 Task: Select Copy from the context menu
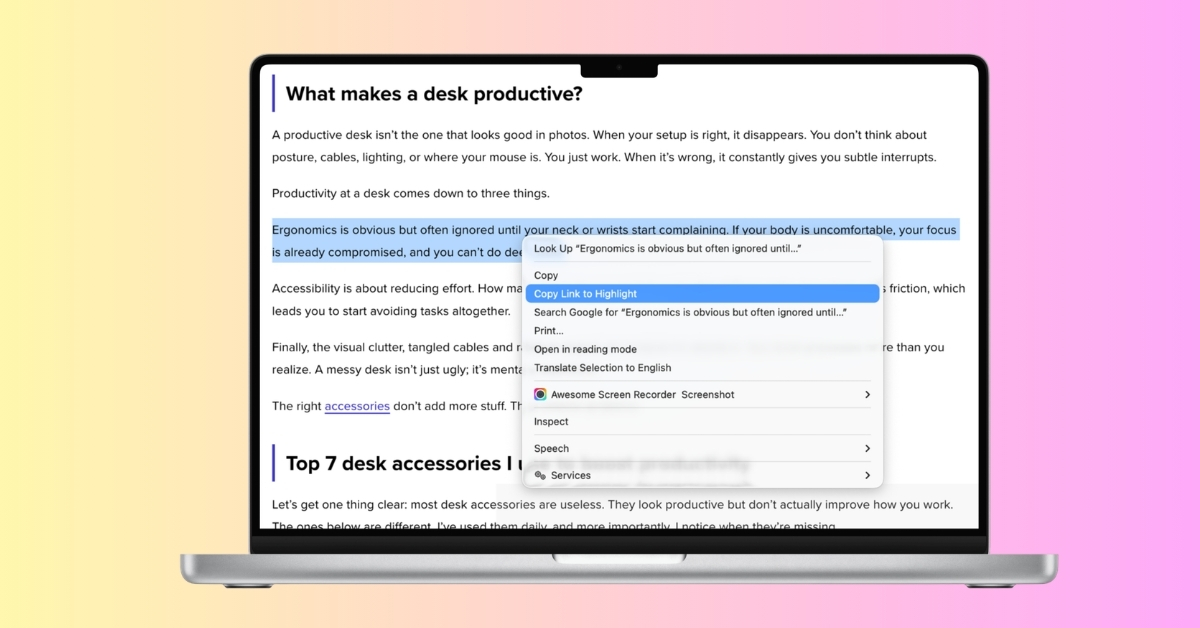point(546,275)
